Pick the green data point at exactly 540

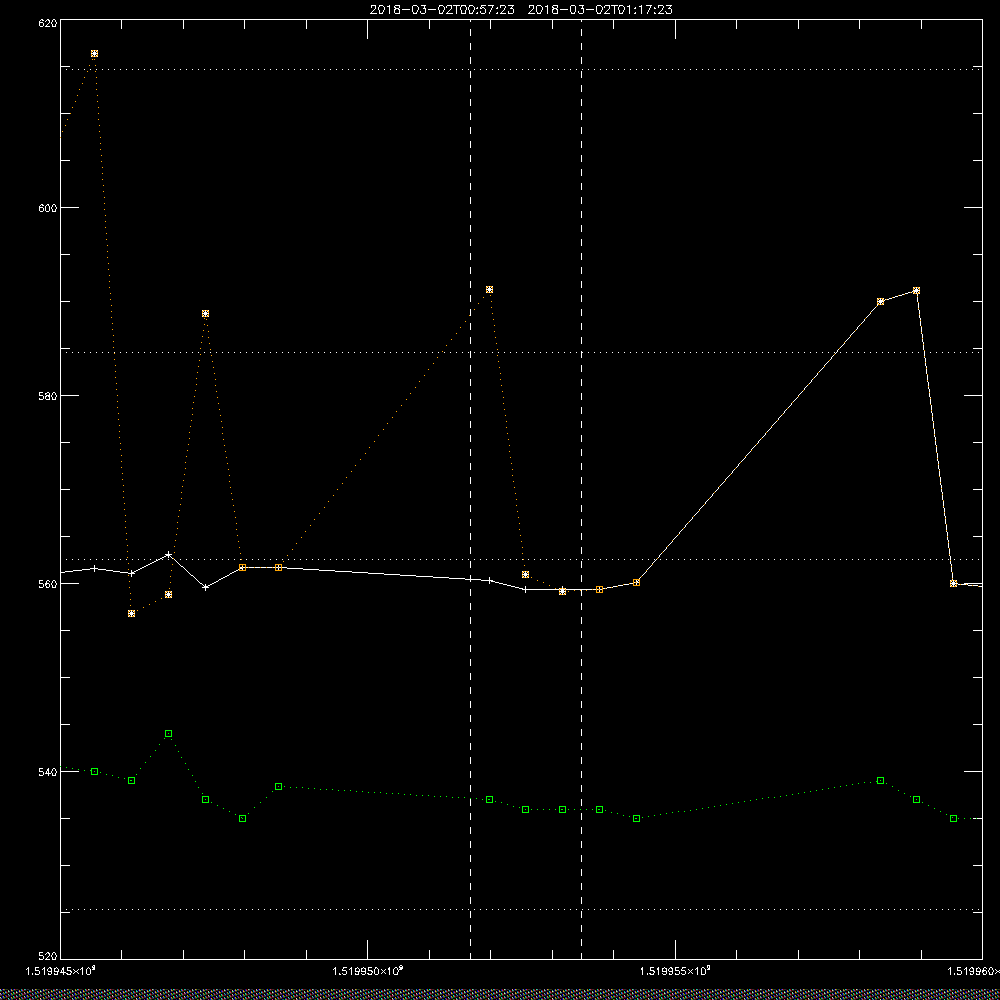[94, 772]
